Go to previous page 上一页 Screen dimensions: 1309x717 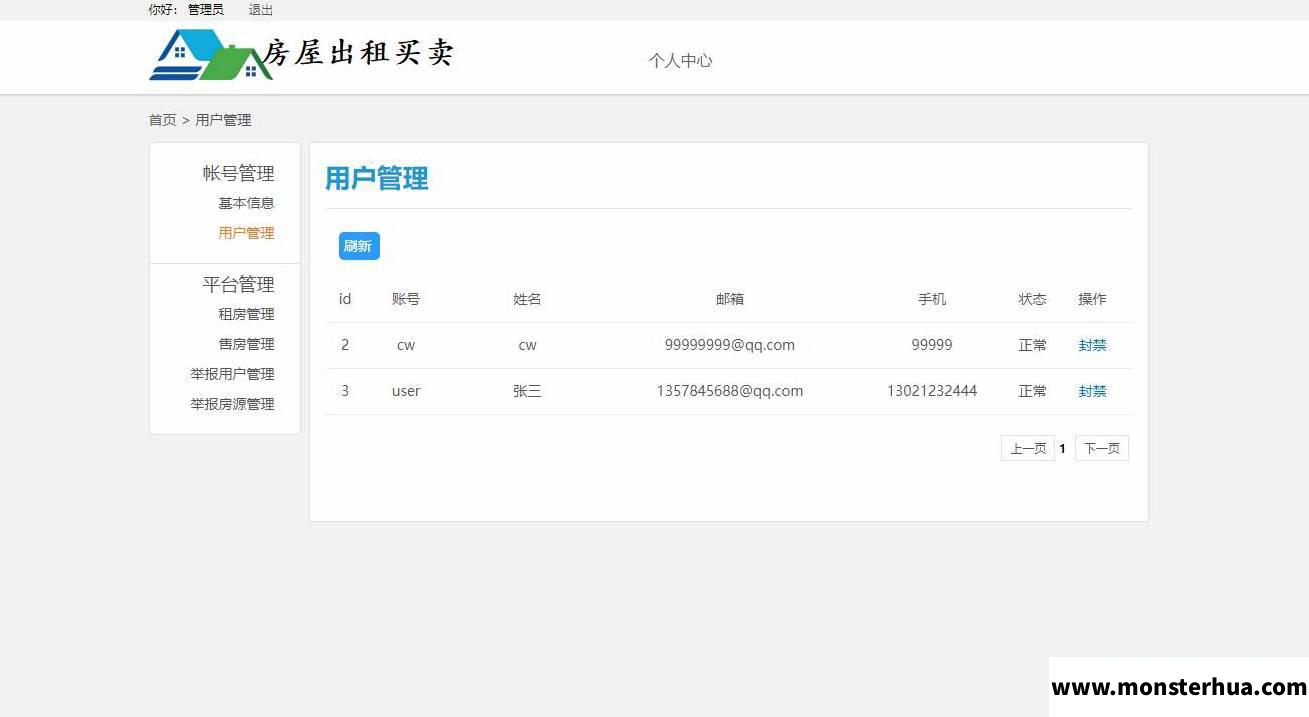1028,448
